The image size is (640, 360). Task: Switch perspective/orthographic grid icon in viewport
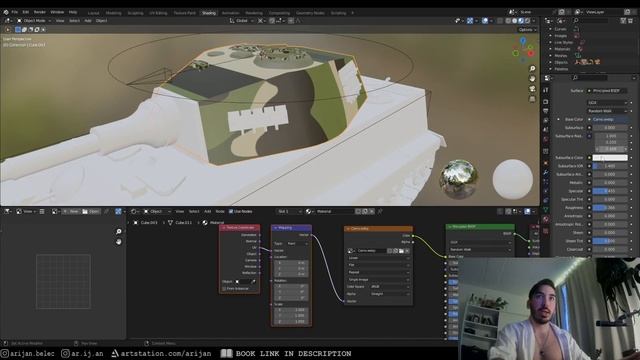coord(532,99)
